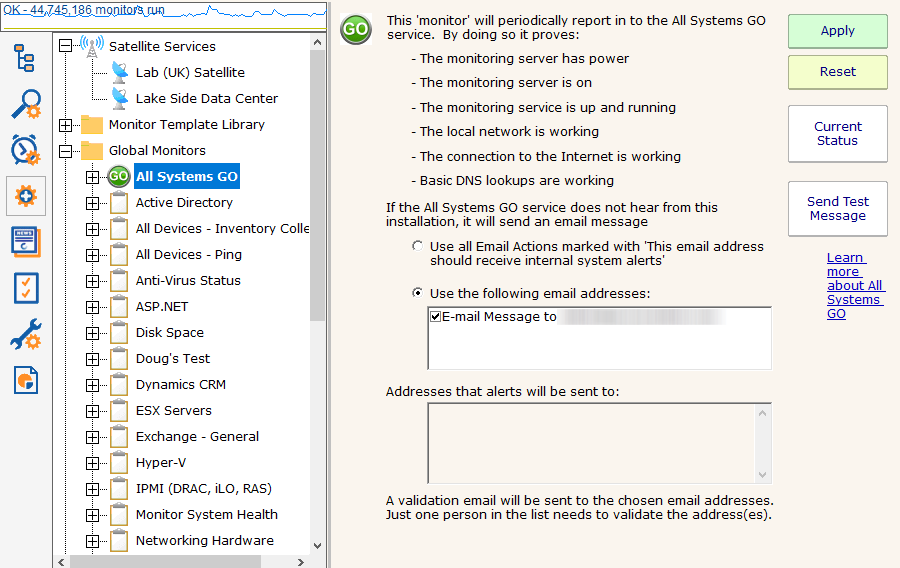Select Disk Space in the monitor tree
Viewport: 900px width, 568px height.
pos(169,333)
